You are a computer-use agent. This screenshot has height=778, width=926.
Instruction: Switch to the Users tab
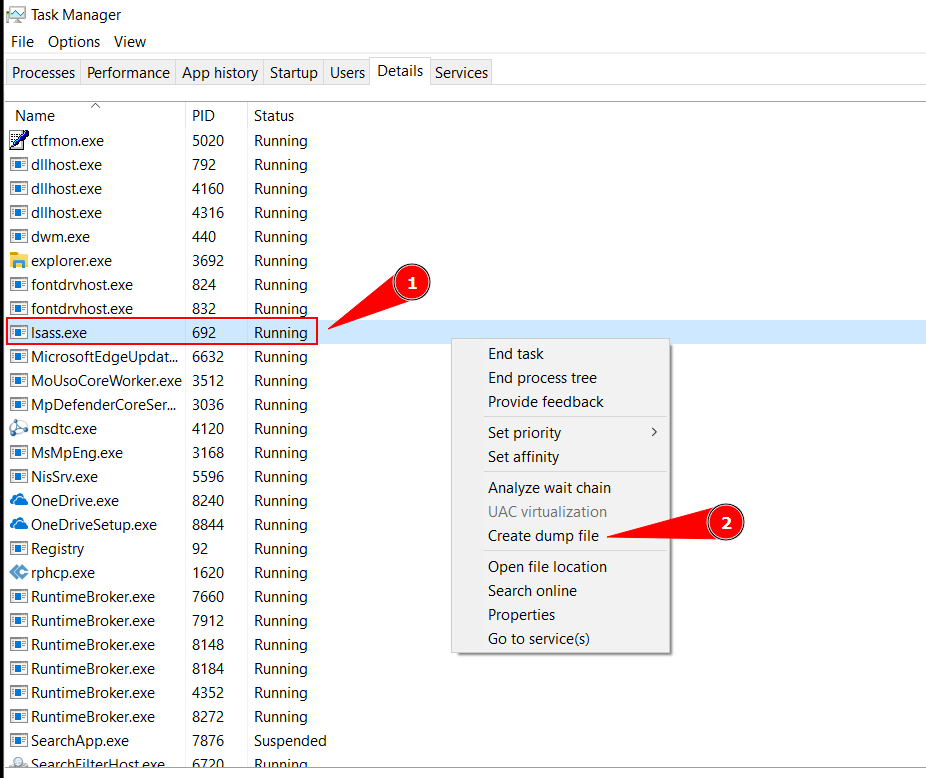click(x=347, y=73)
